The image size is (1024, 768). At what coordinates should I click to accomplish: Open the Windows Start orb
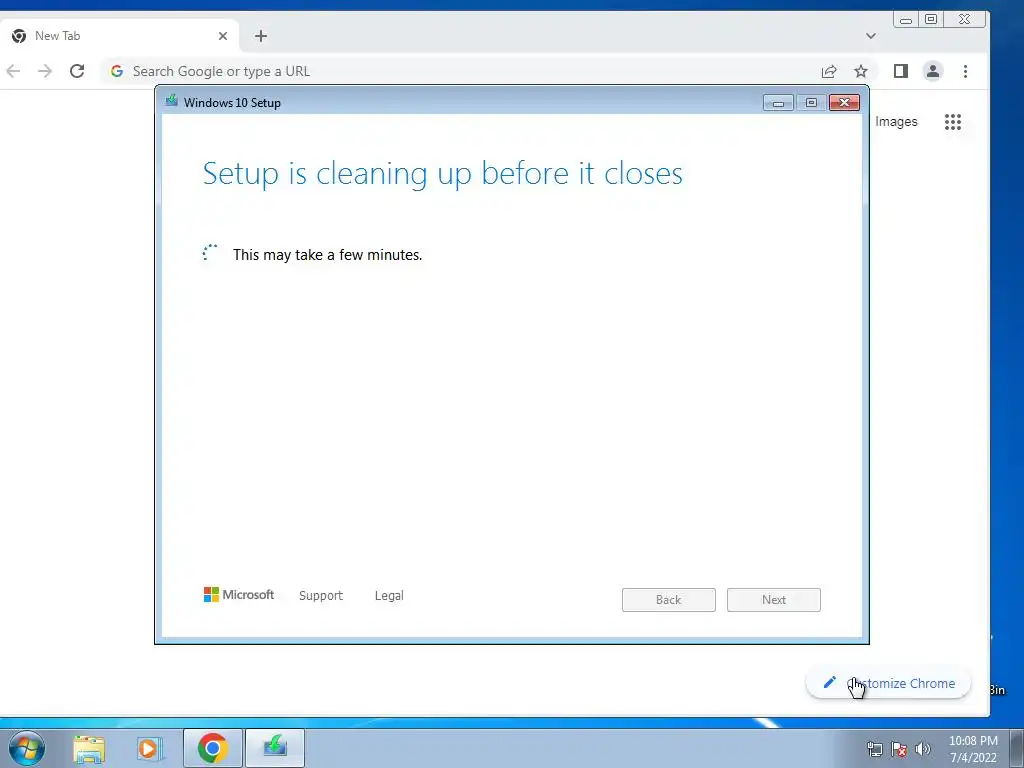click(27, 748)
